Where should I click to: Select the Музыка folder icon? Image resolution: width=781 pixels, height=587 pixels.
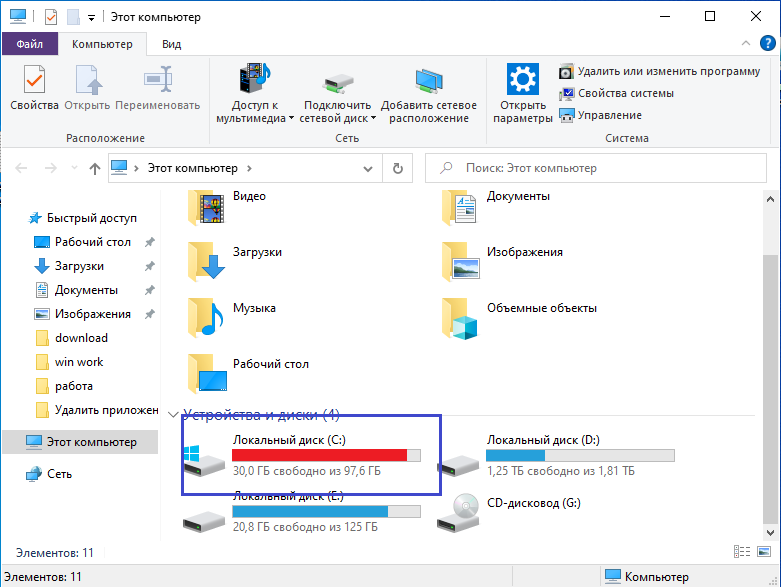click(x=205, y=318)
